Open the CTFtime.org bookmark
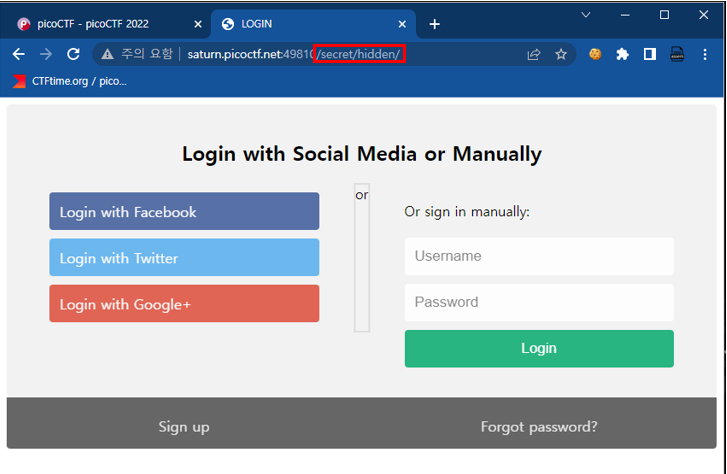Viewport: 727px width, 474px height. click(x=70, y=81)
